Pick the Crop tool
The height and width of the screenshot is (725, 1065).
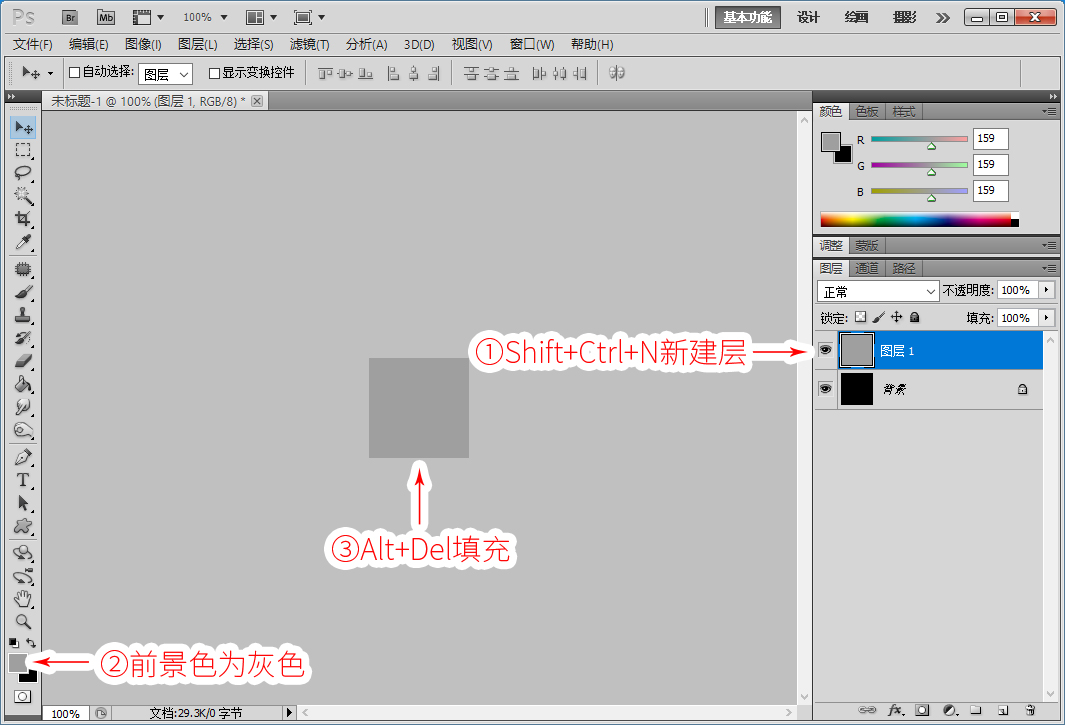coord(23,219)
